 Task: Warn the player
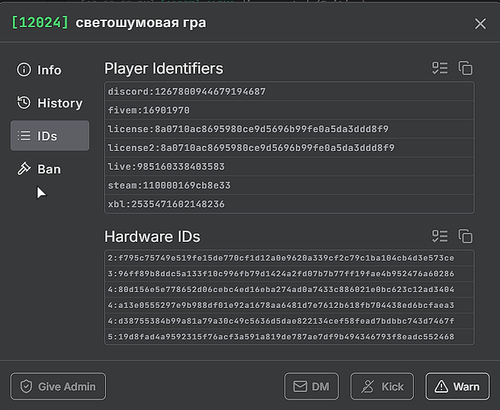coord(457,386)
